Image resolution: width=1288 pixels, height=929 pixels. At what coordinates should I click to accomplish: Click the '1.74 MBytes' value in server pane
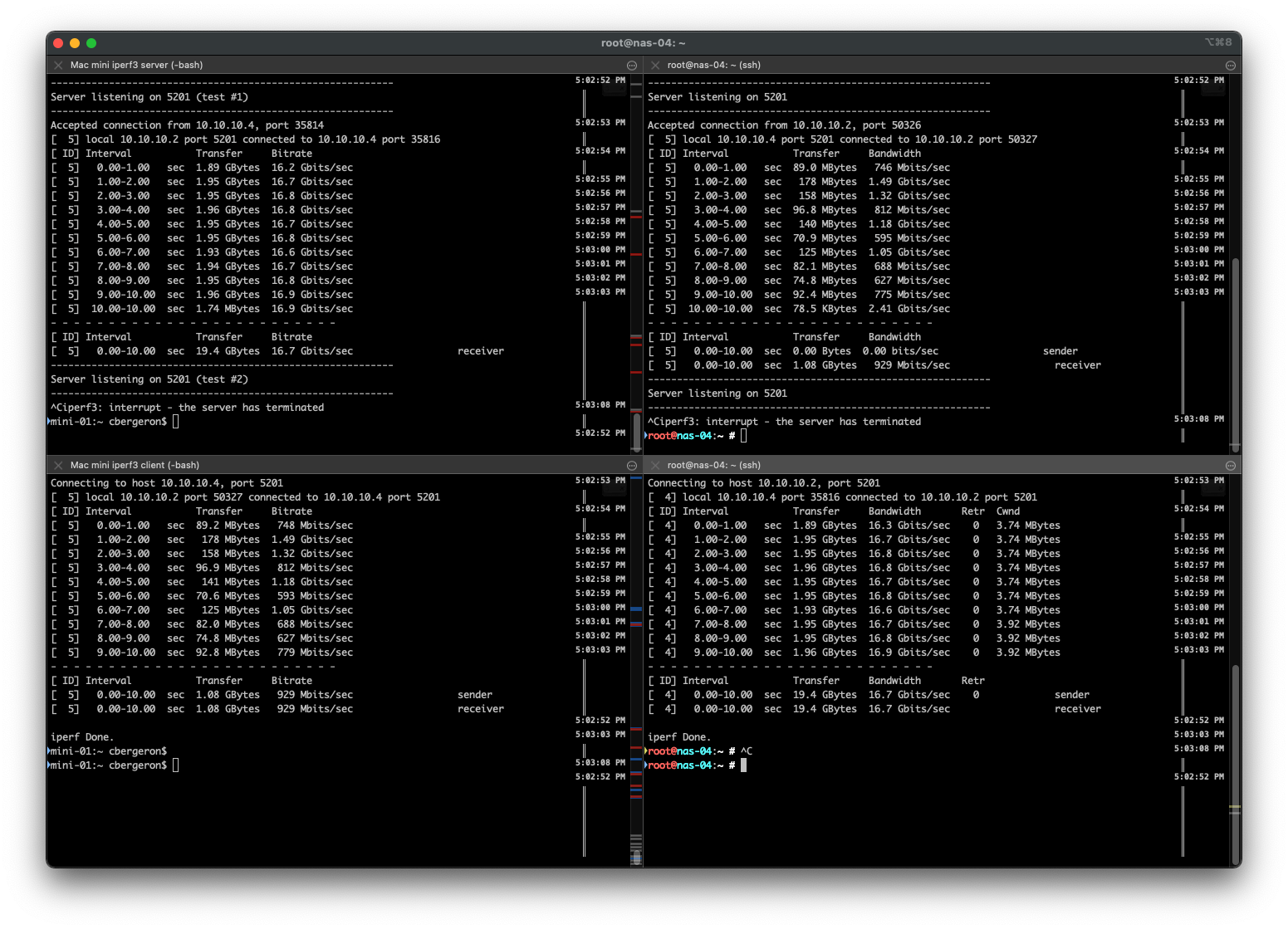(228, 309)
